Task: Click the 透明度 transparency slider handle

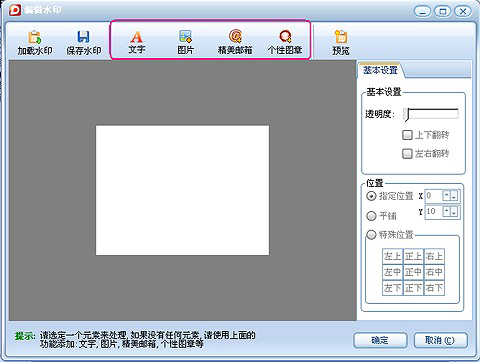Action: [406, 114]
